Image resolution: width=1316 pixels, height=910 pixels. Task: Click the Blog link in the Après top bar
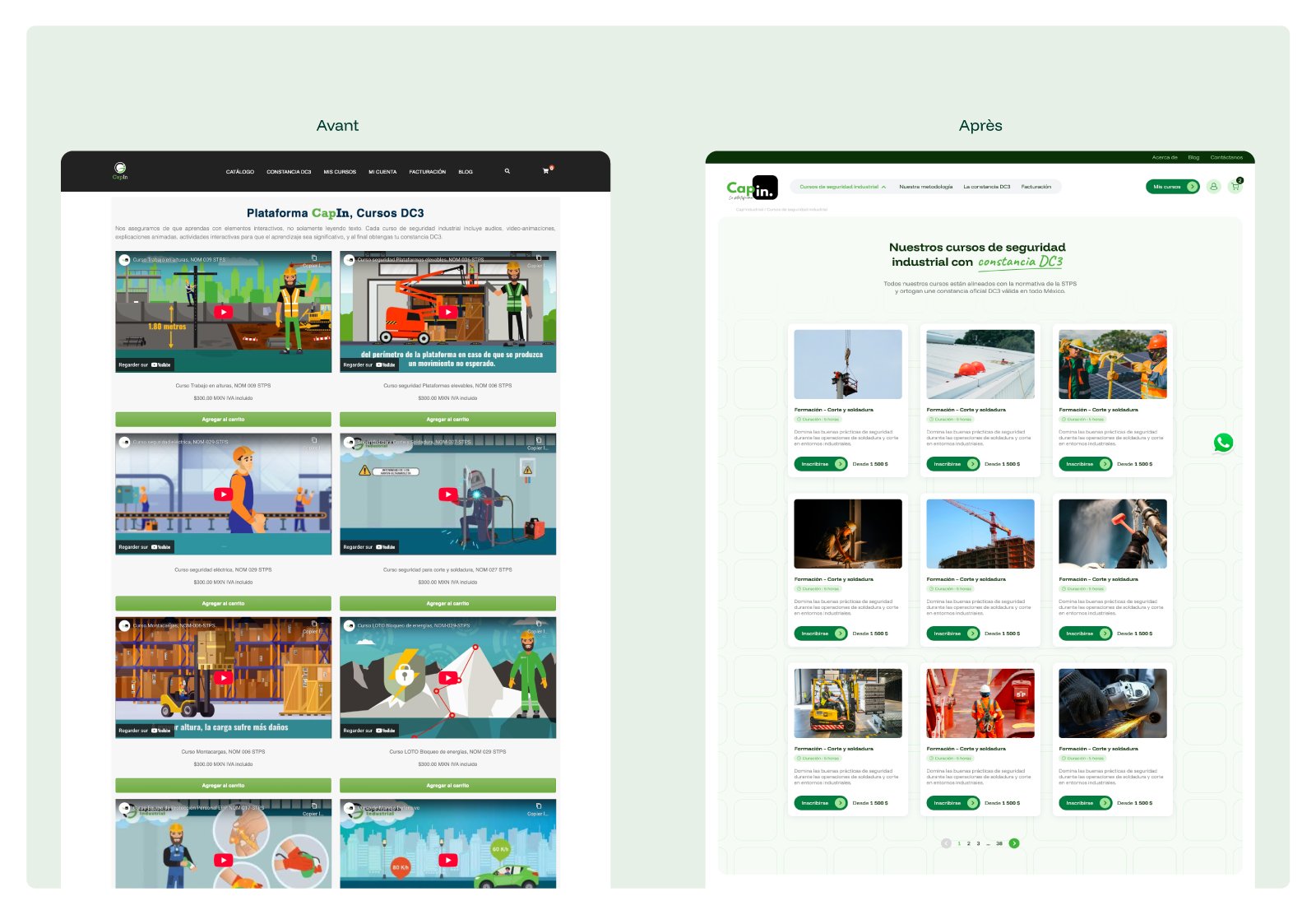point(1193,157)
